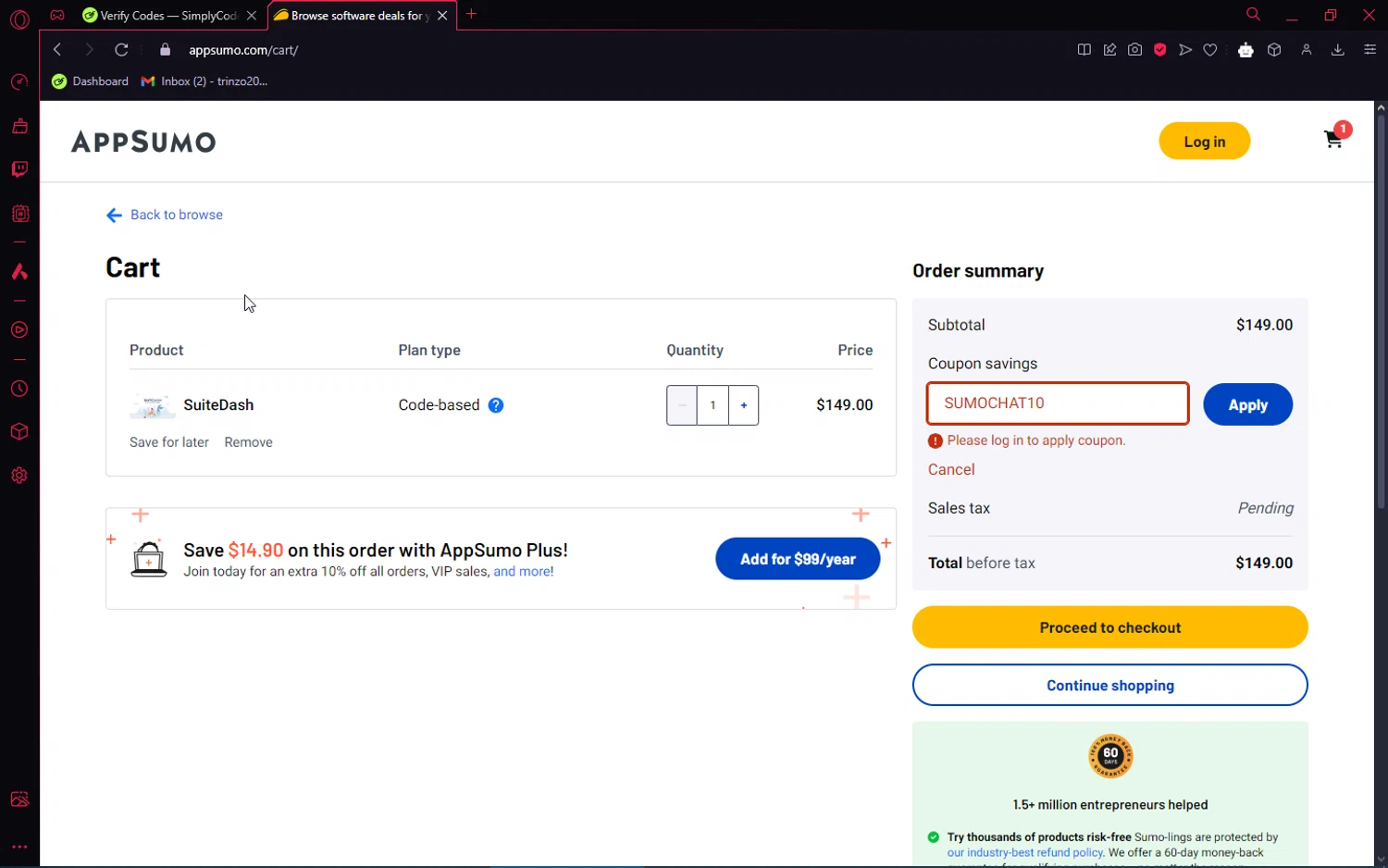Click the SuiteDash product thumbnail
The image size is (1388, 868).
click(152, 405)
